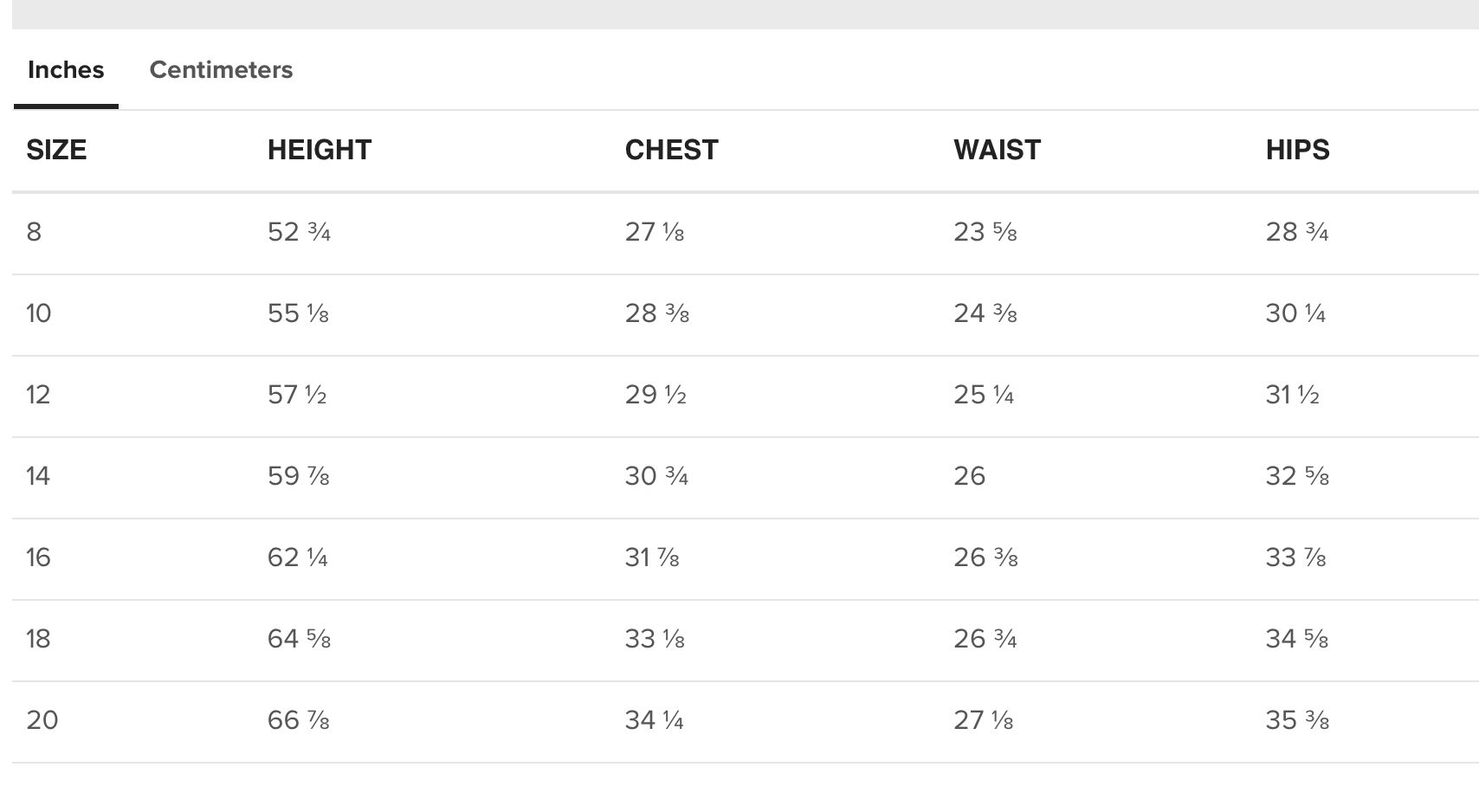
Task: Select size 16 row label
Action: point(39,557)
